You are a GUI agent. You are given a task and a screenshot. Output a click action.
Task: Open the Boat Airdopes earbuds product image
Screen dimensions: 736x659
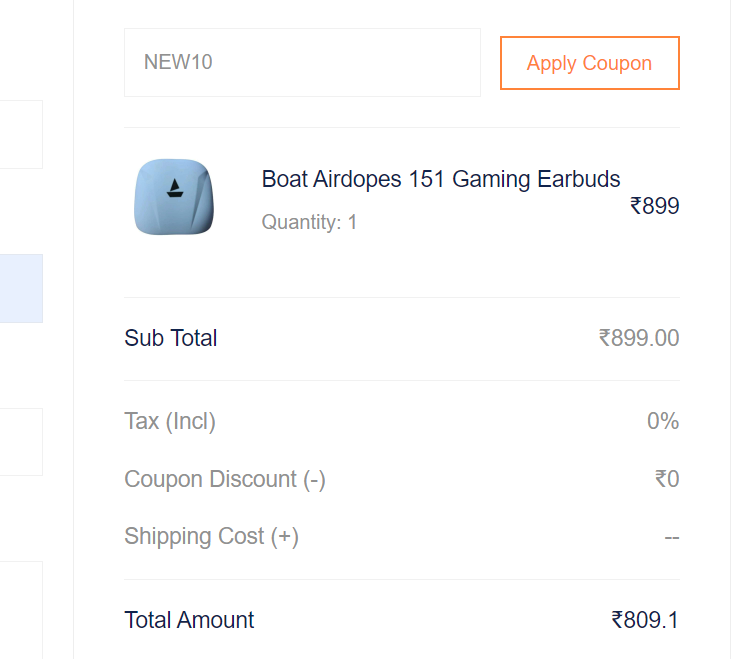(x=174, y=197)
